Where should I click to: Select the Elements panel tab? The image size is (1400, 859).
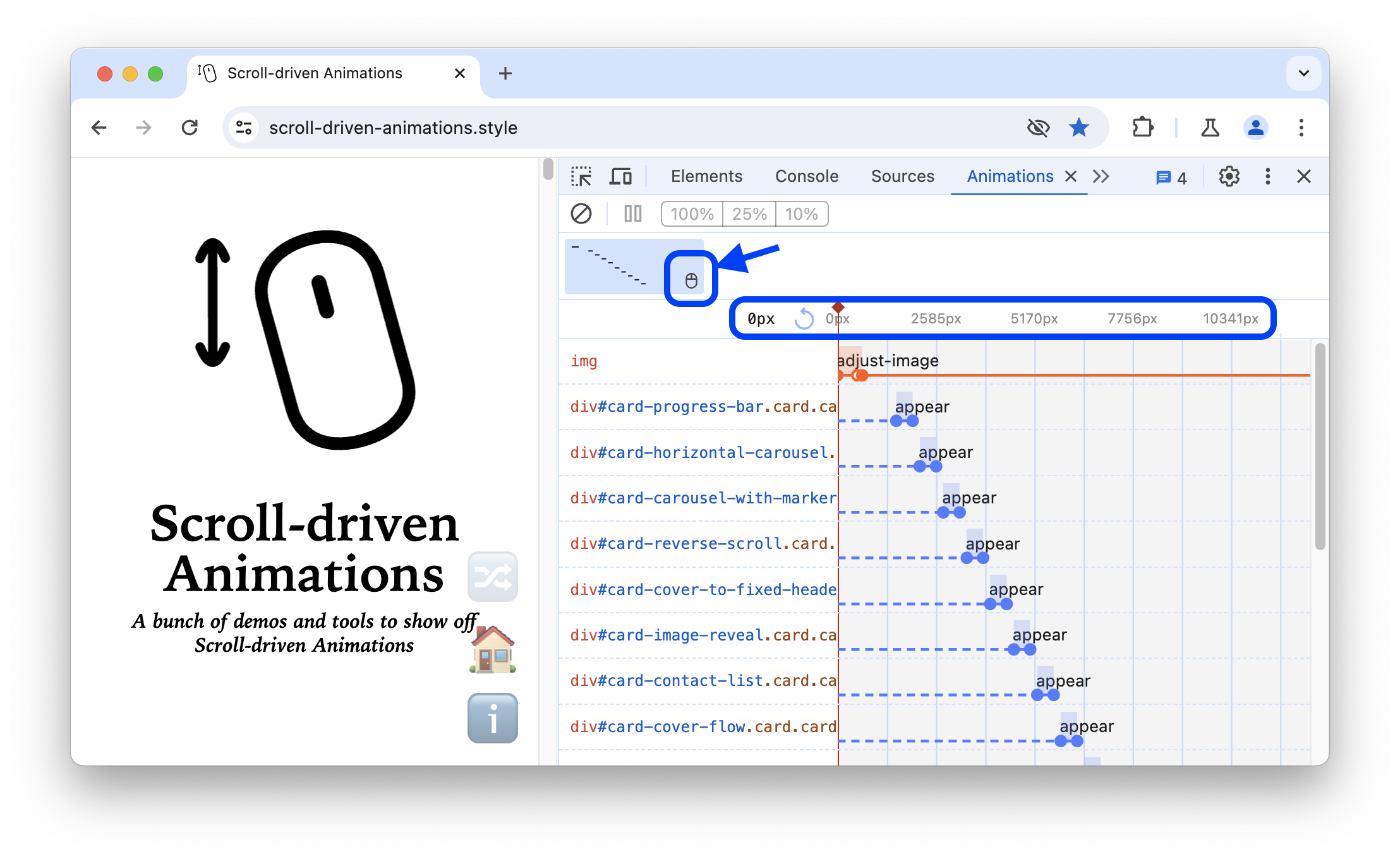[x=706, y=176]
